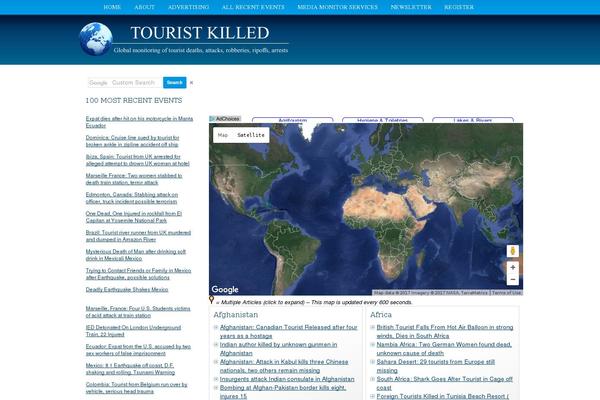Open Ecuador expat false imprisonment link

pos(138,350)
